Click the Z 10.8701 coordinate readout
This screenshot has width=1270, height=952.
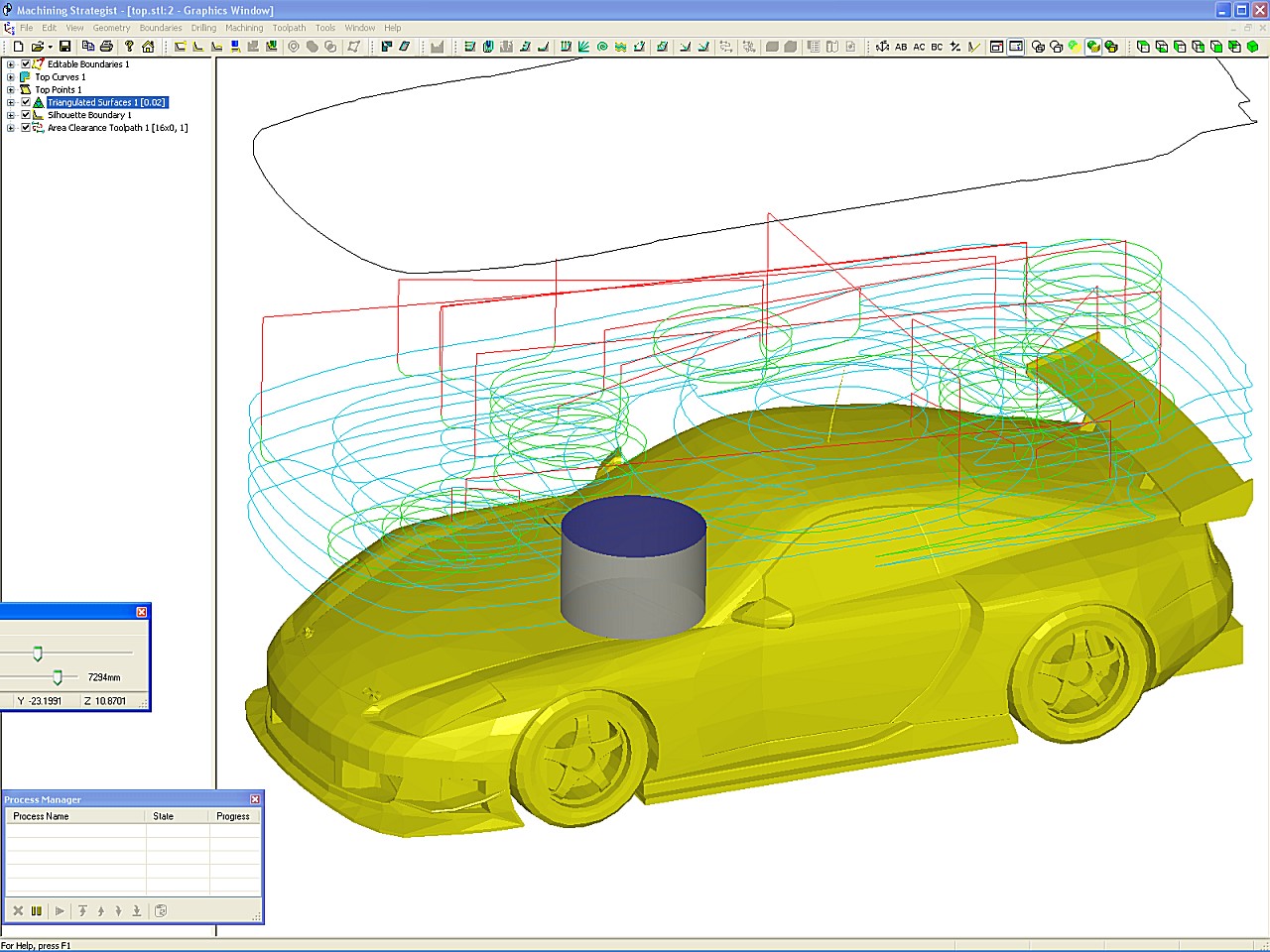[x=105, y=701]
